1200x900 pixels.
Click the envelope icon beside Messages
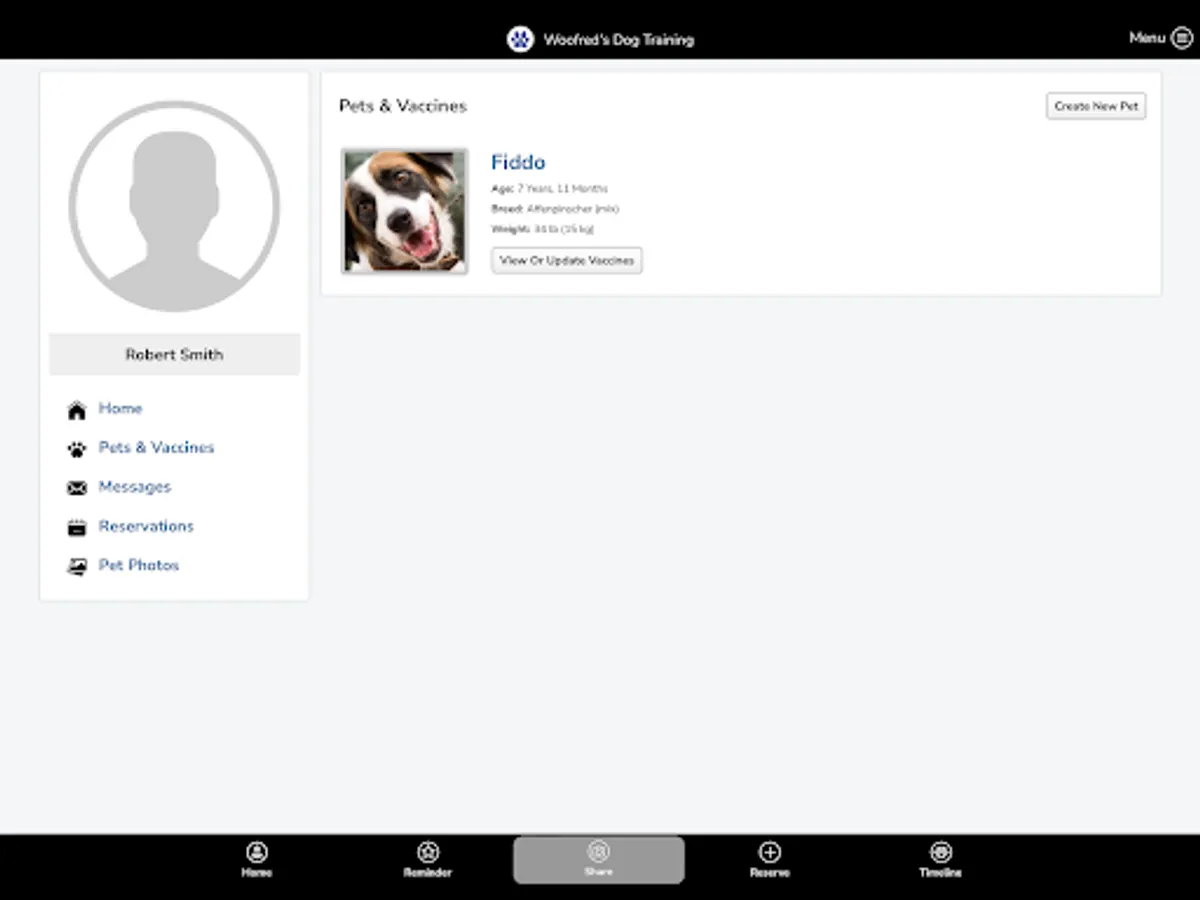pos(77,487)
